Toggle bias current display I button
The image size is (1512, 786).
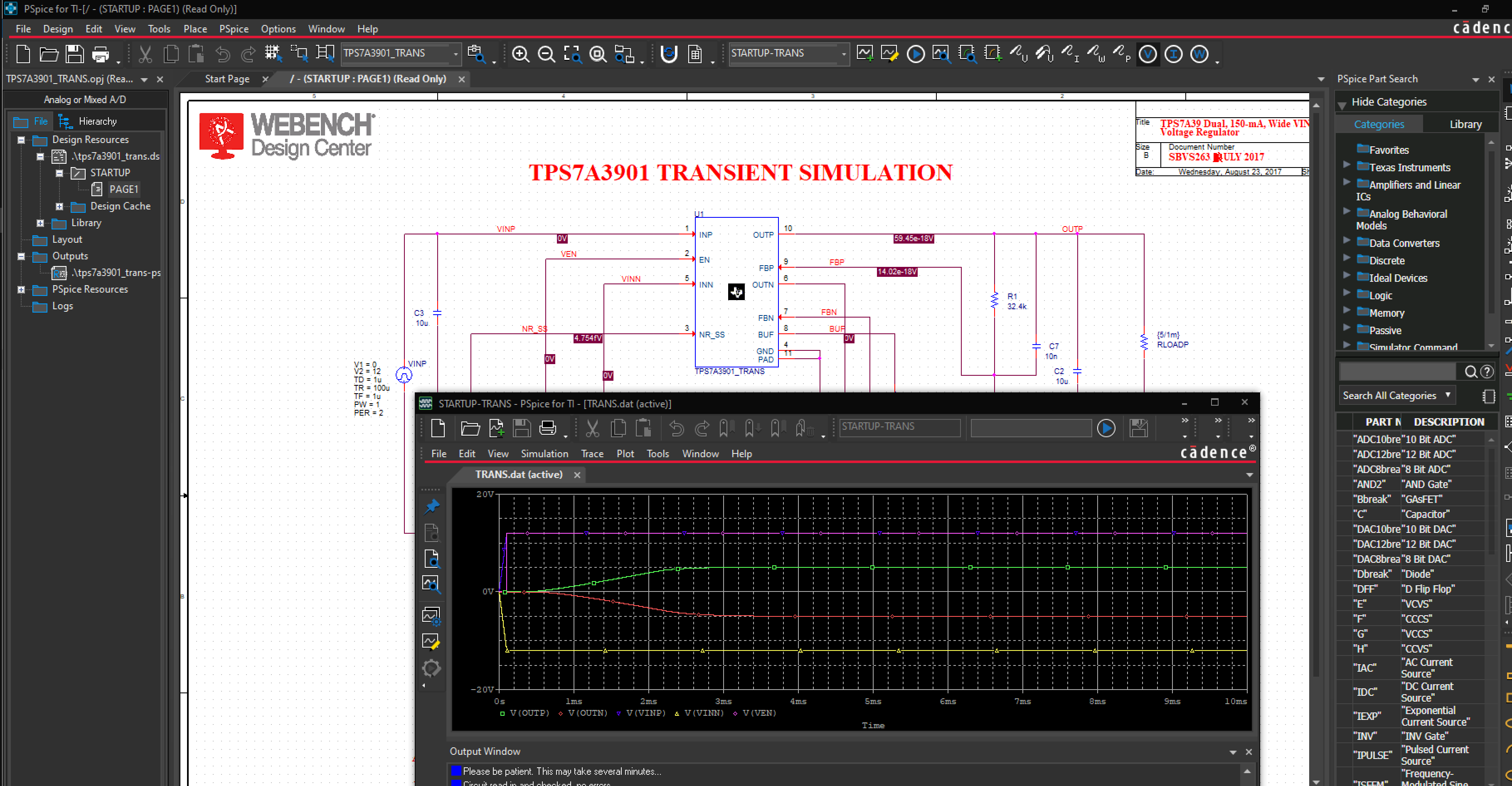(x=1173, y=54)
